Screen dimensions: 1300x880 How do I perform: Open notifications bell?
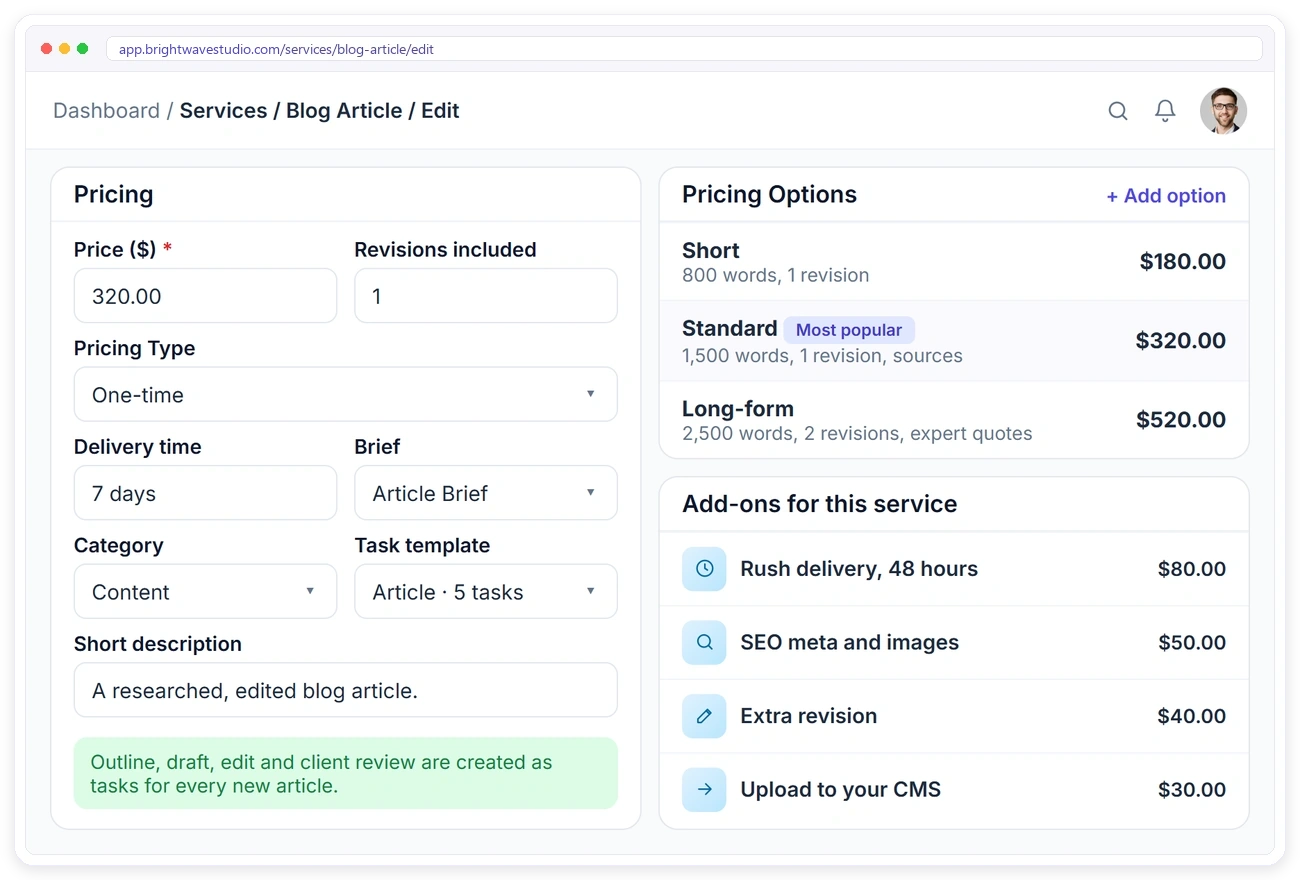1165,111
